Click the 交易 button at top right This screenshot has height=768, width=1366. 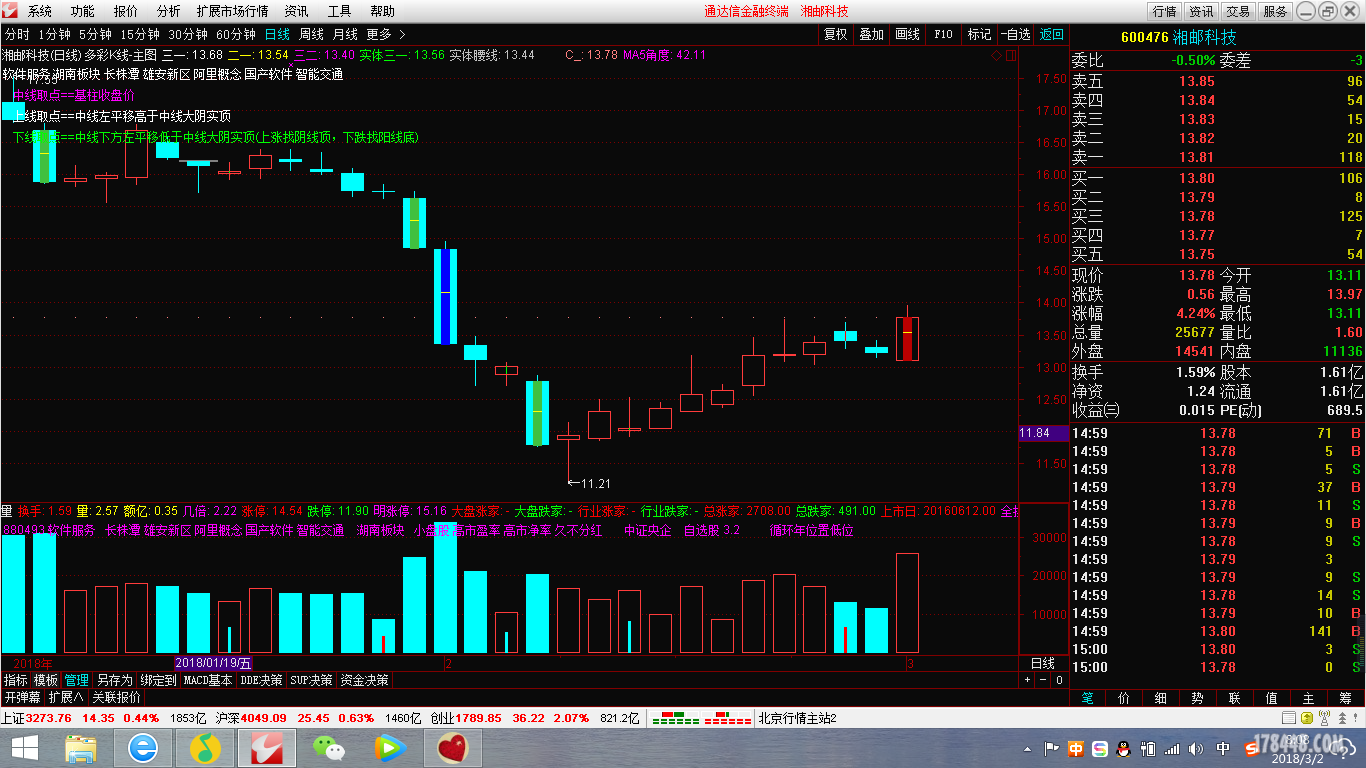point(1238,11)
